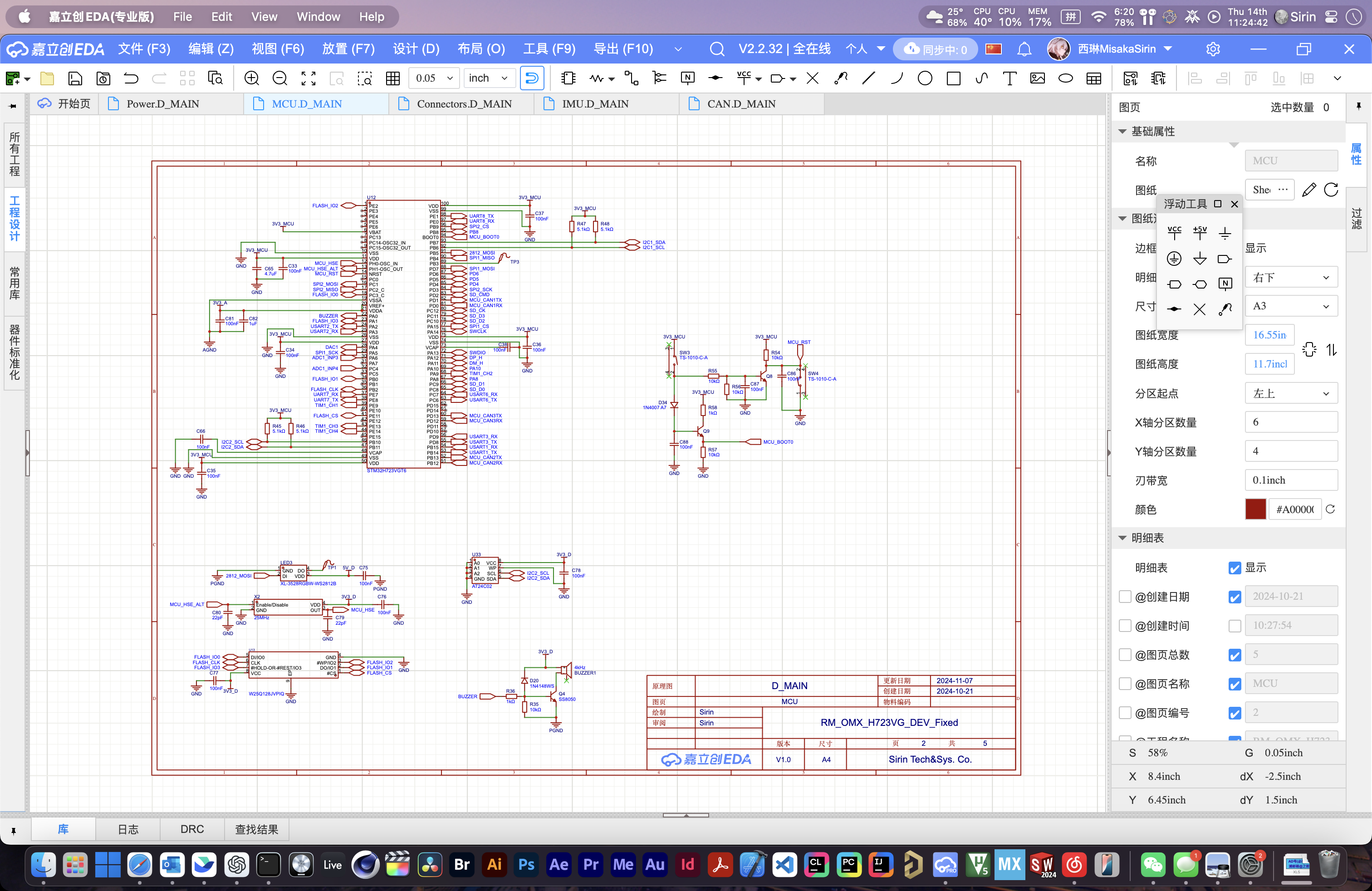
Task: Open the 个人 workspace dropdown
Action: (x=865, y=49)
